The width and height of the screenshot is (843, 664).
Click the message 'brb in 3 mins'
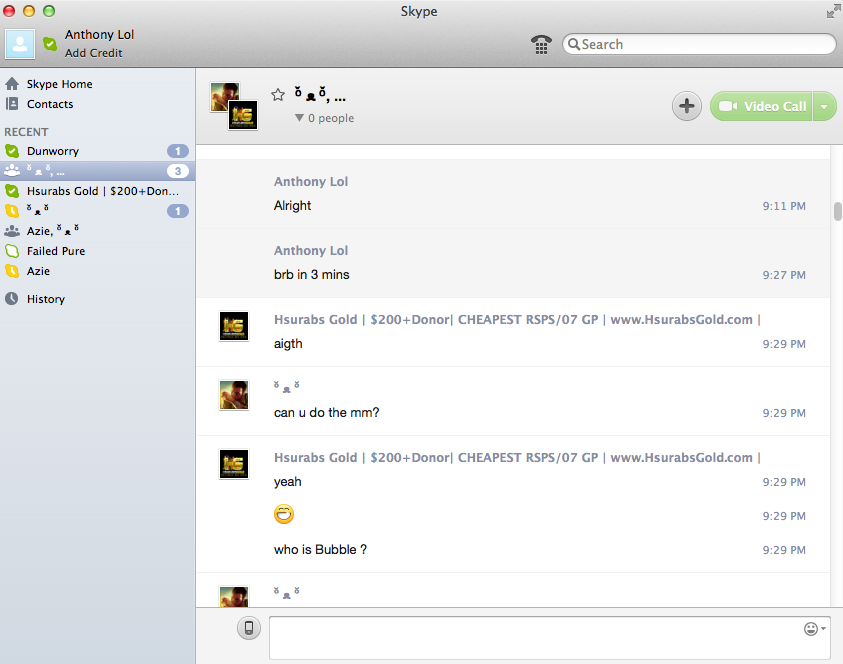(x=311, y=275)
